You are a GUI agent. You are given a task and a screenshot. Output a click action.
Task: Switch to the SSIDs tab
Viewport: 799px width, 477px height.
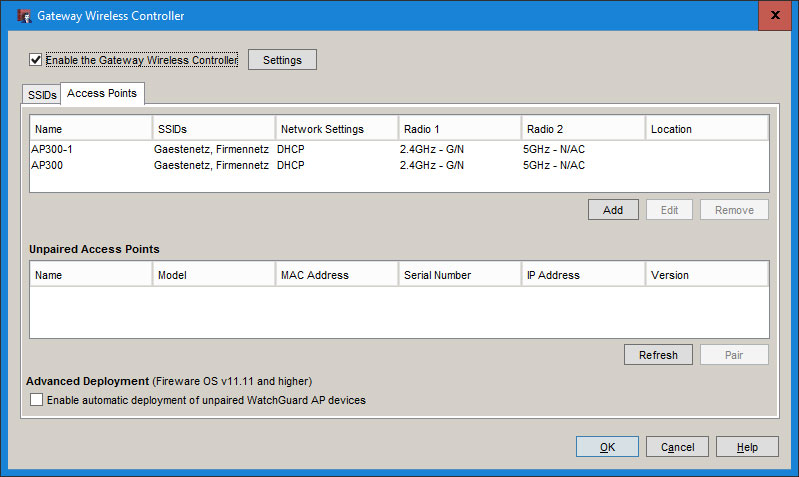tap(42, 95)
